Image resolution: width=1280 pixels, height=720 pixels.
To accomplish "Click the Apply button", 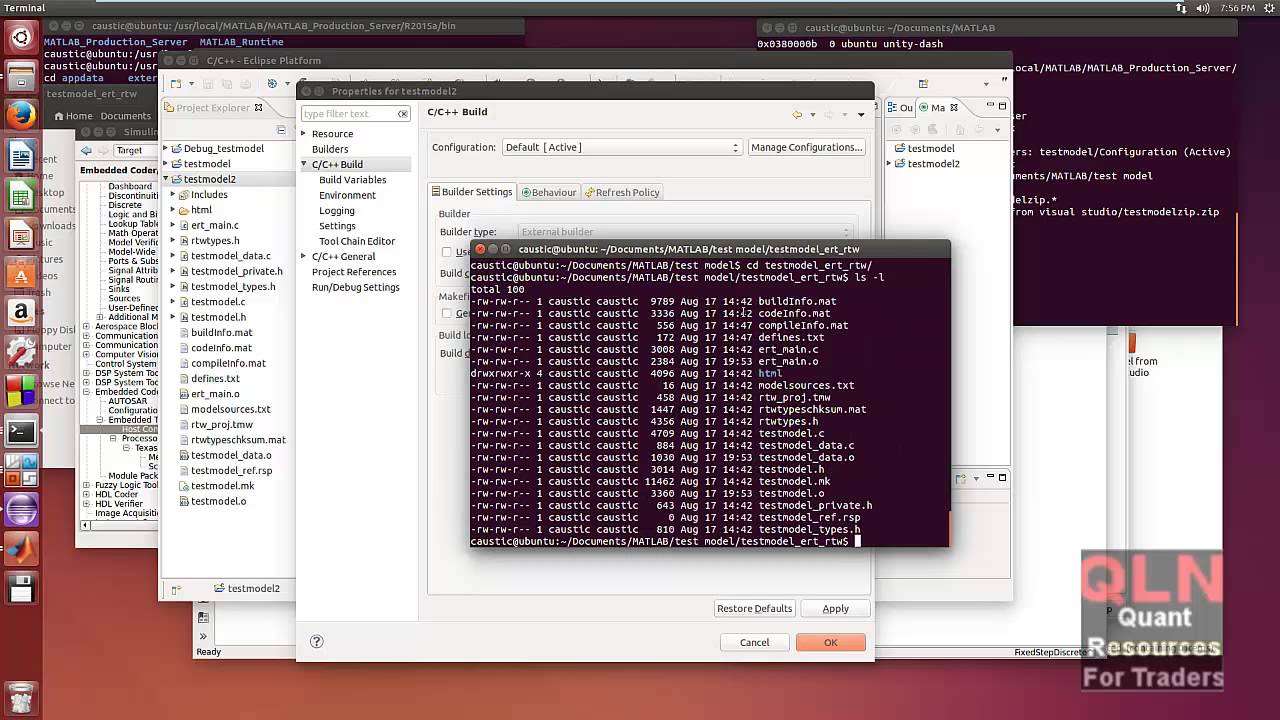I will [x=835, y=608].
